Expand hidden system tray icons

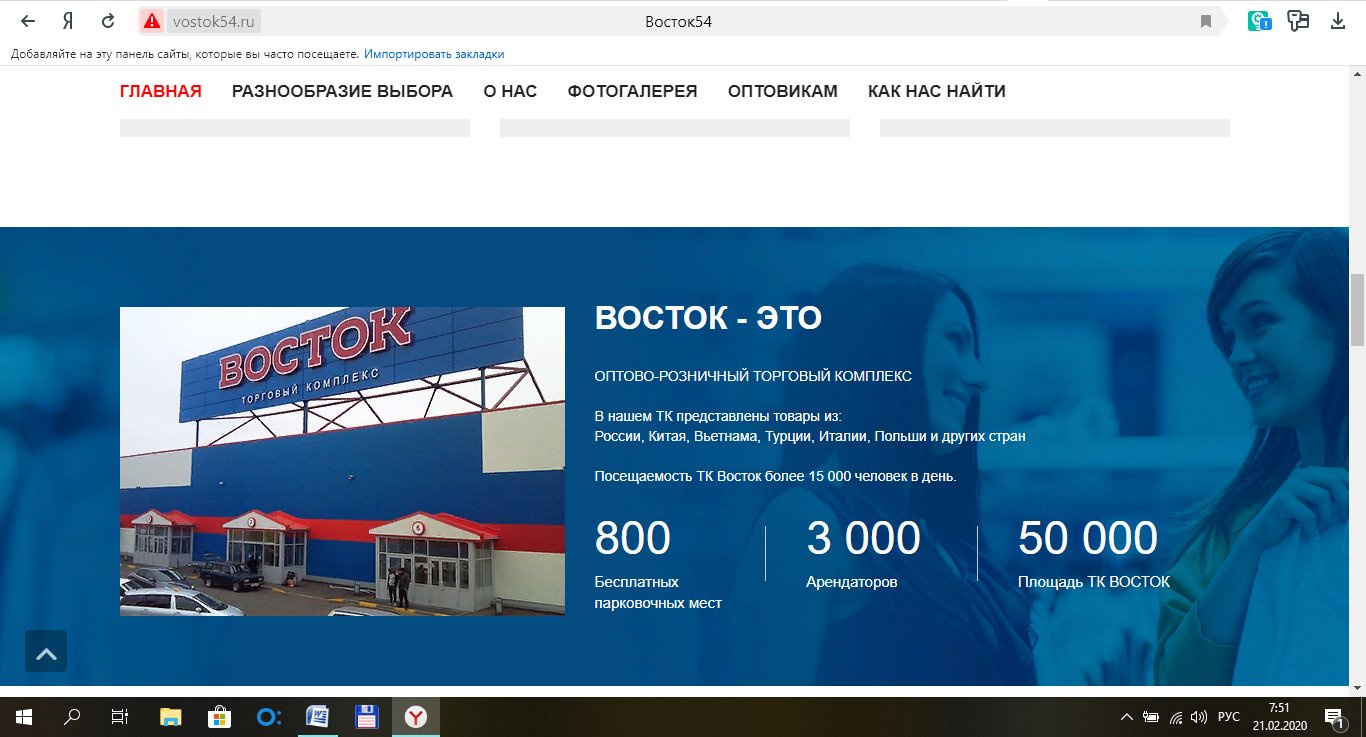pyautogui.click(x=1127, y=717)
